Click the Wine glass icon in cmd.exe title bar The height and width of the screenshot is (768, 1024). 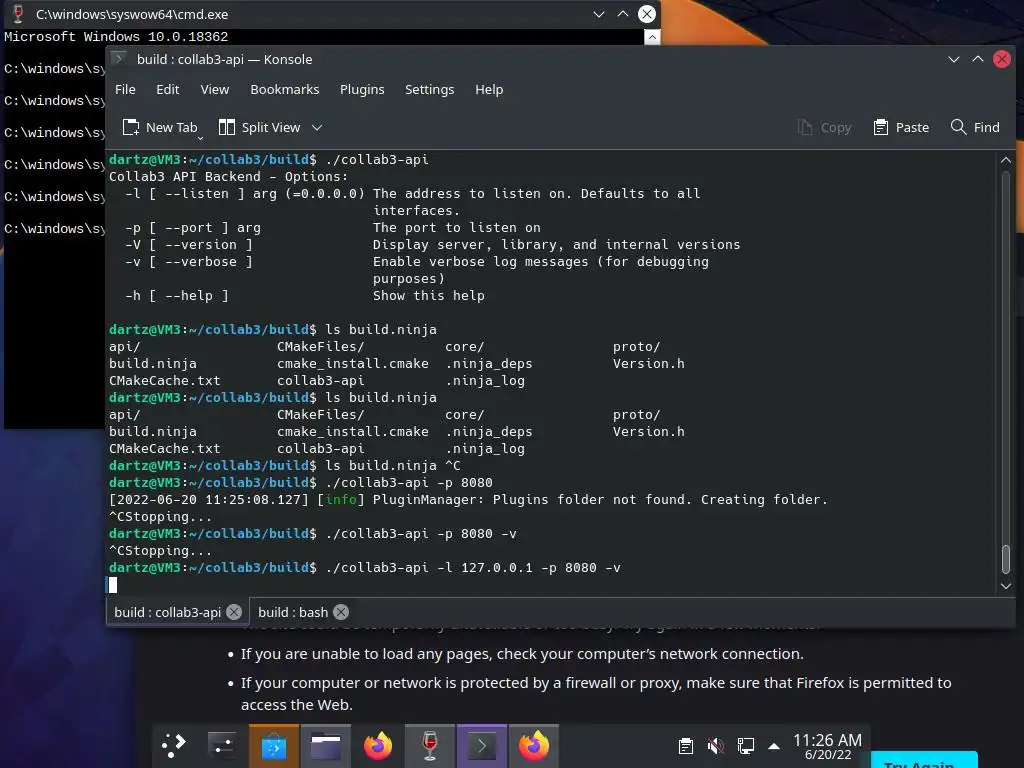pyautogui.click(x=18, y=14)
